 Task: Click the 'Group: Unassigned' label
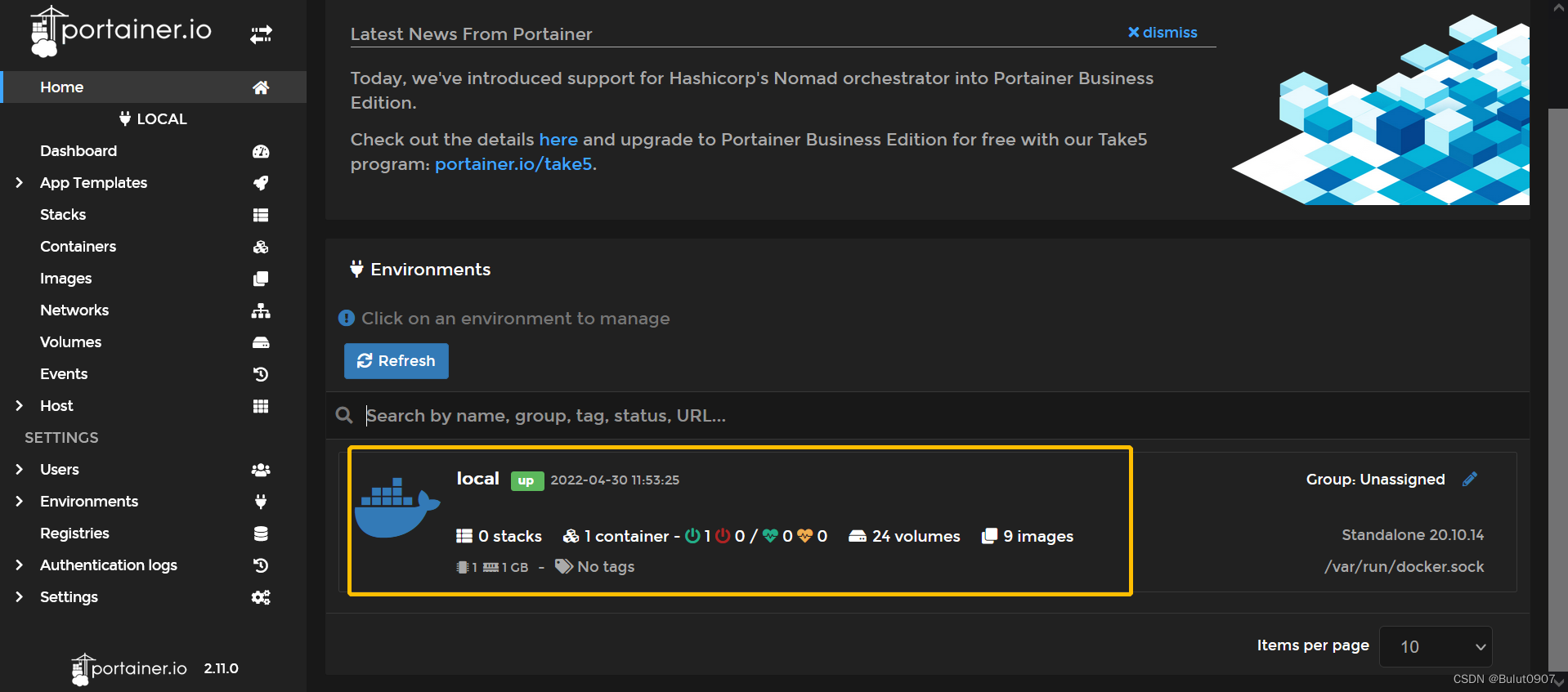click(x=1375, y=479)
